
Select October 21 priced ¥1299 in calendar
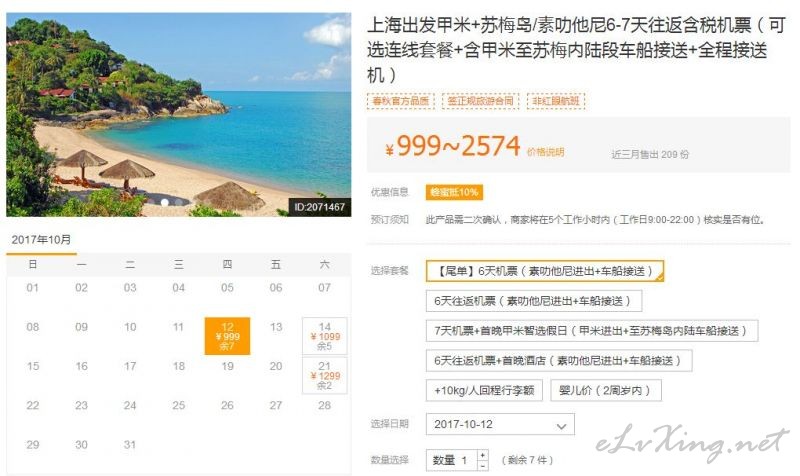click(324, 375)
